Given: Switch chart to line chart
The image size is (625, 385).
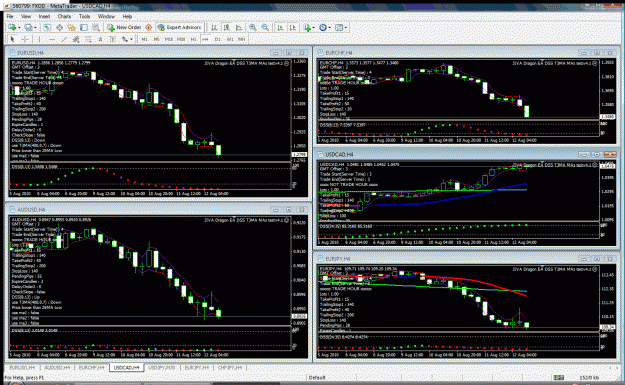Looking at the screenshot, I should coord(239,28).
